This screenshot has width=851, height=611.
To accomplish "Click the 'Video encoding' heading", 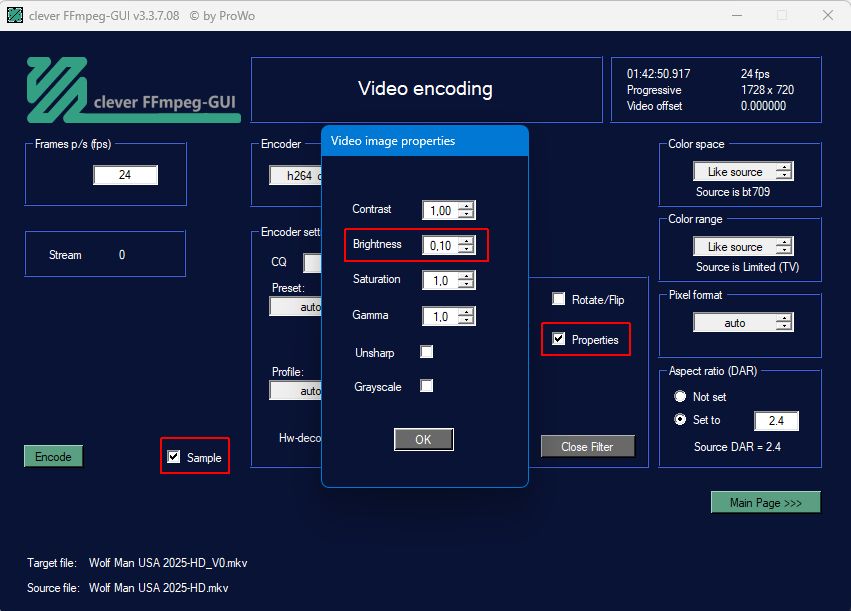I will pyautogui.click(x=426, y=88).
